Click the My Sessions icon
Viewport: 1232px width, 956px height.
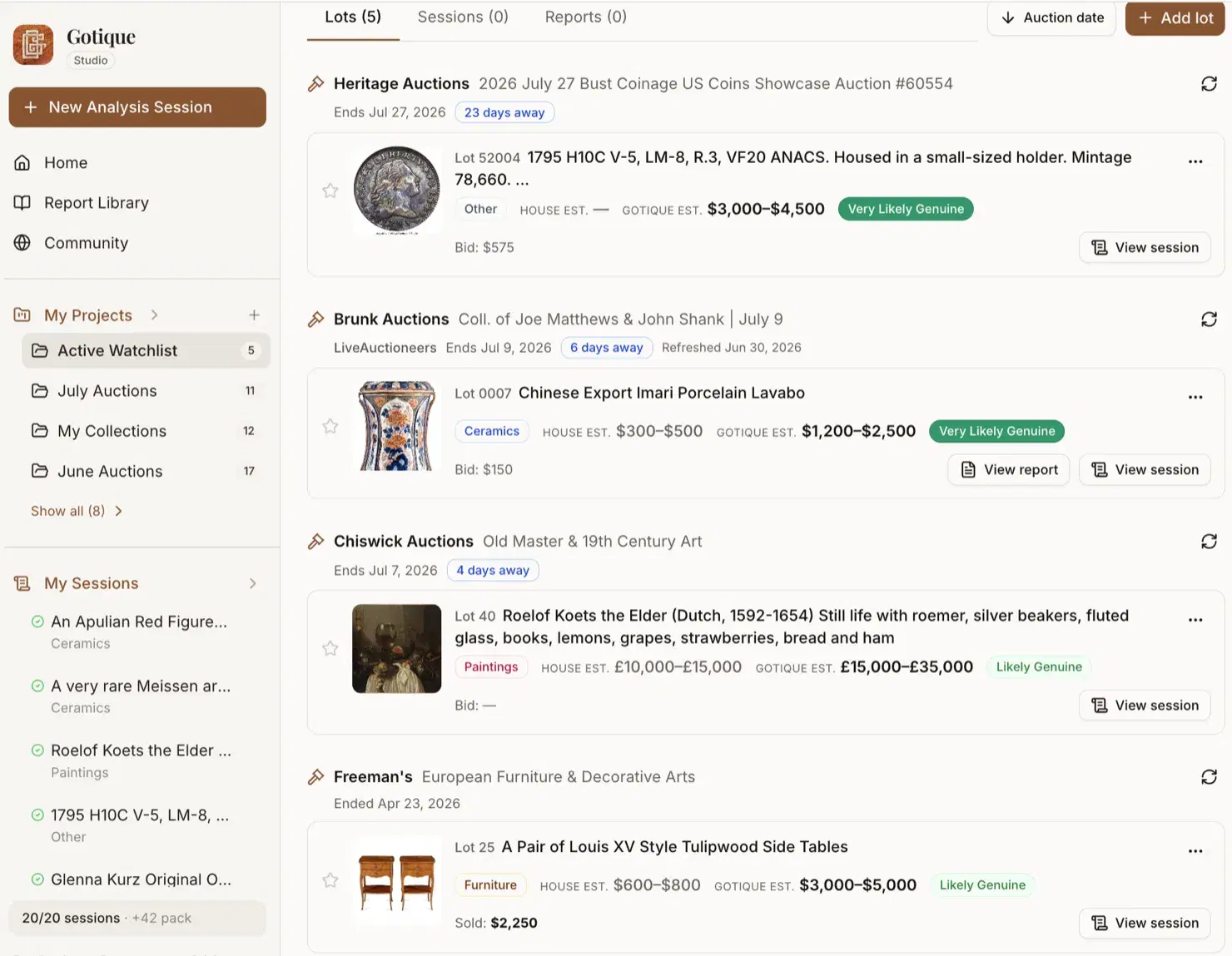tap(22, 583)
